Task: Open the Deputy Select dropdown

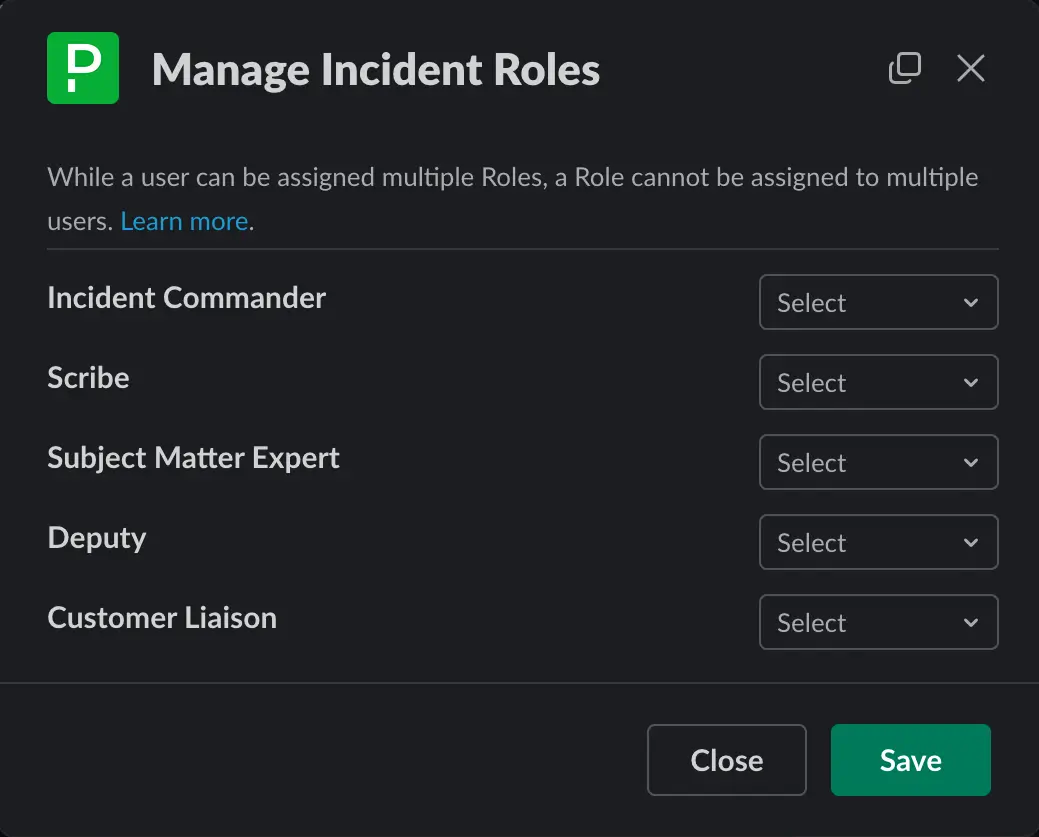Action: 878,542
